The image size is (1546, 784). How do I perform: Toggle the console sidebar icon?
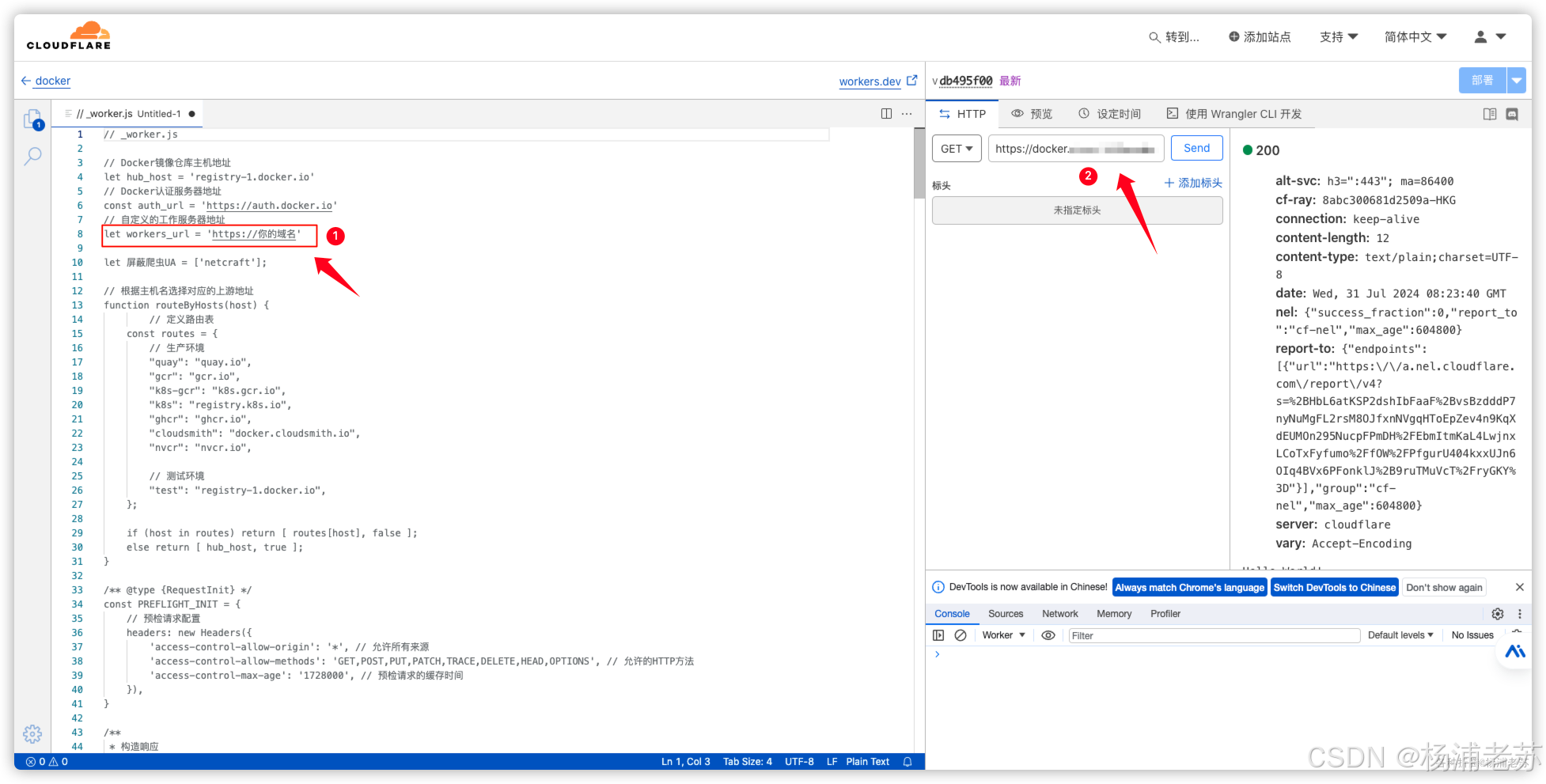click(x=938, y=635)
